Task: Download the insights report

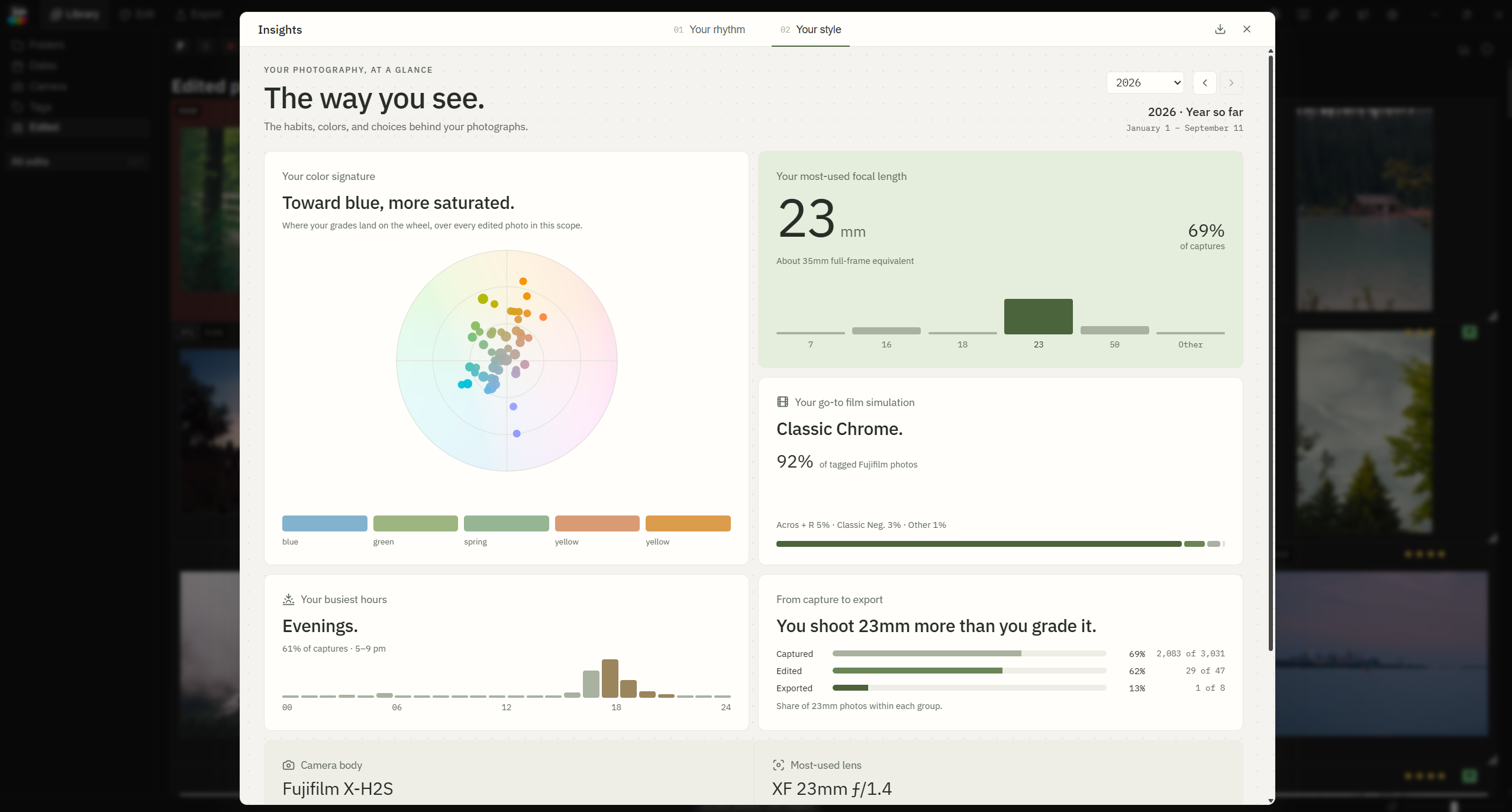Action: 1220,29
